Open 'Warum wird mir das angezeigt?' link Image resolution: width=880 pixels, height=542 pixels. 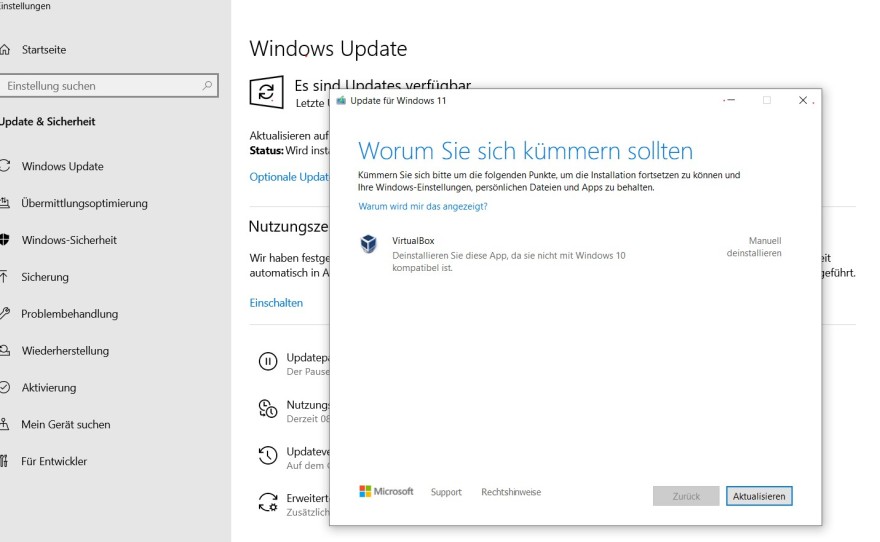pos(423,206)
